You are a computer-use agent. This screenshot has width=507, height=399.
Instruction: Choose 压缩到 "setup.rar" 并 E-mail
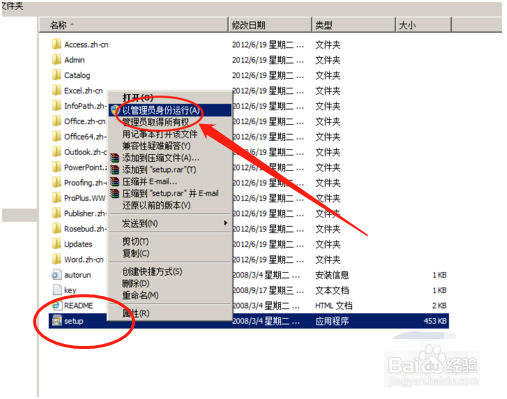coord(171,193)
